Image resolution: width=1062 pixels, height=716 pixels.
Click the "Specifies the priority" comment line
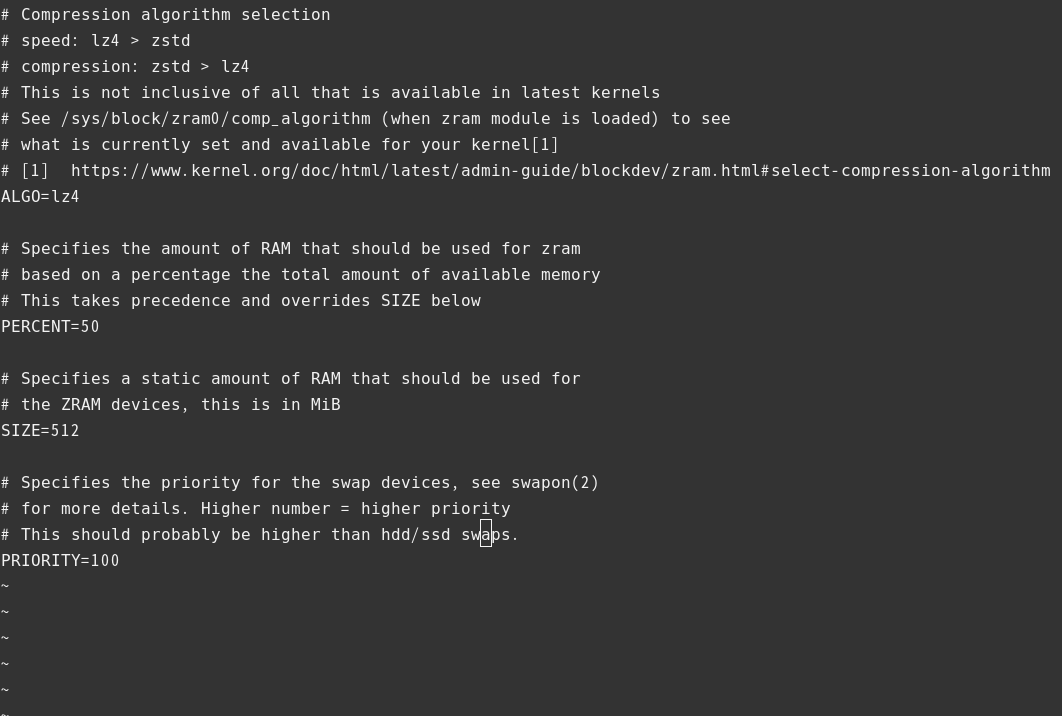click(130, 483)
